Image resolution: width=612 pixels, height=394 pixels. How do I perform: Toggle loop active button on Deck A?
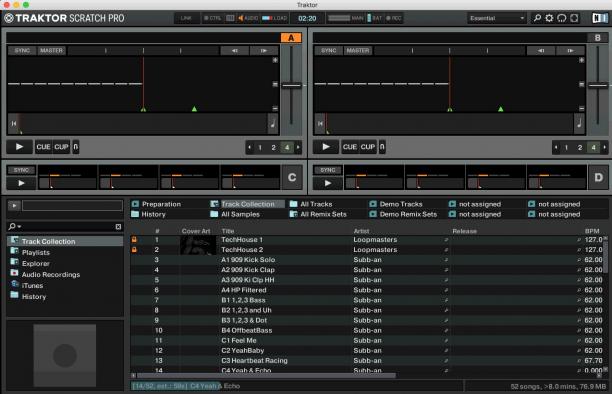click(76, 147)
